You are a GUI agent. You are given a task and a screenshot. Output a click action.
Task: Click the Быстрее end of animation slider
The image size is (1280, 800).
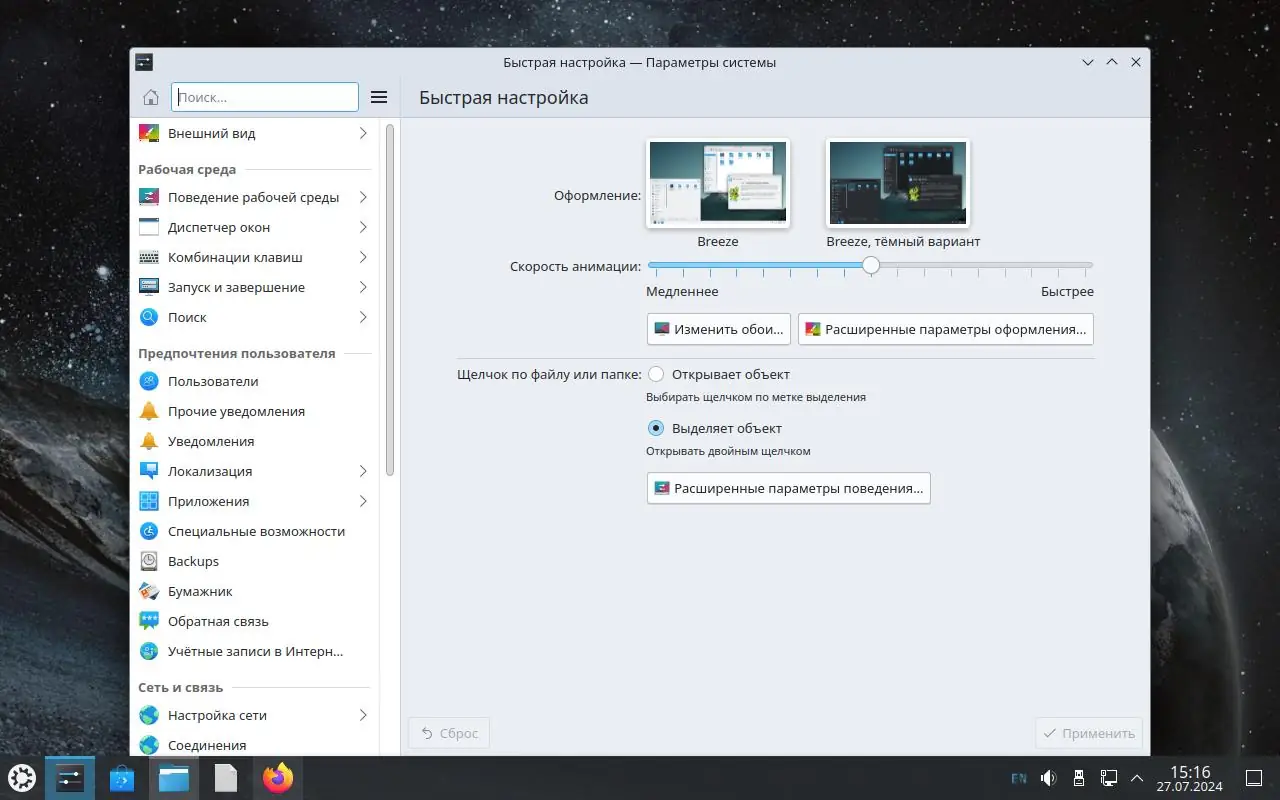(1067, 292)
